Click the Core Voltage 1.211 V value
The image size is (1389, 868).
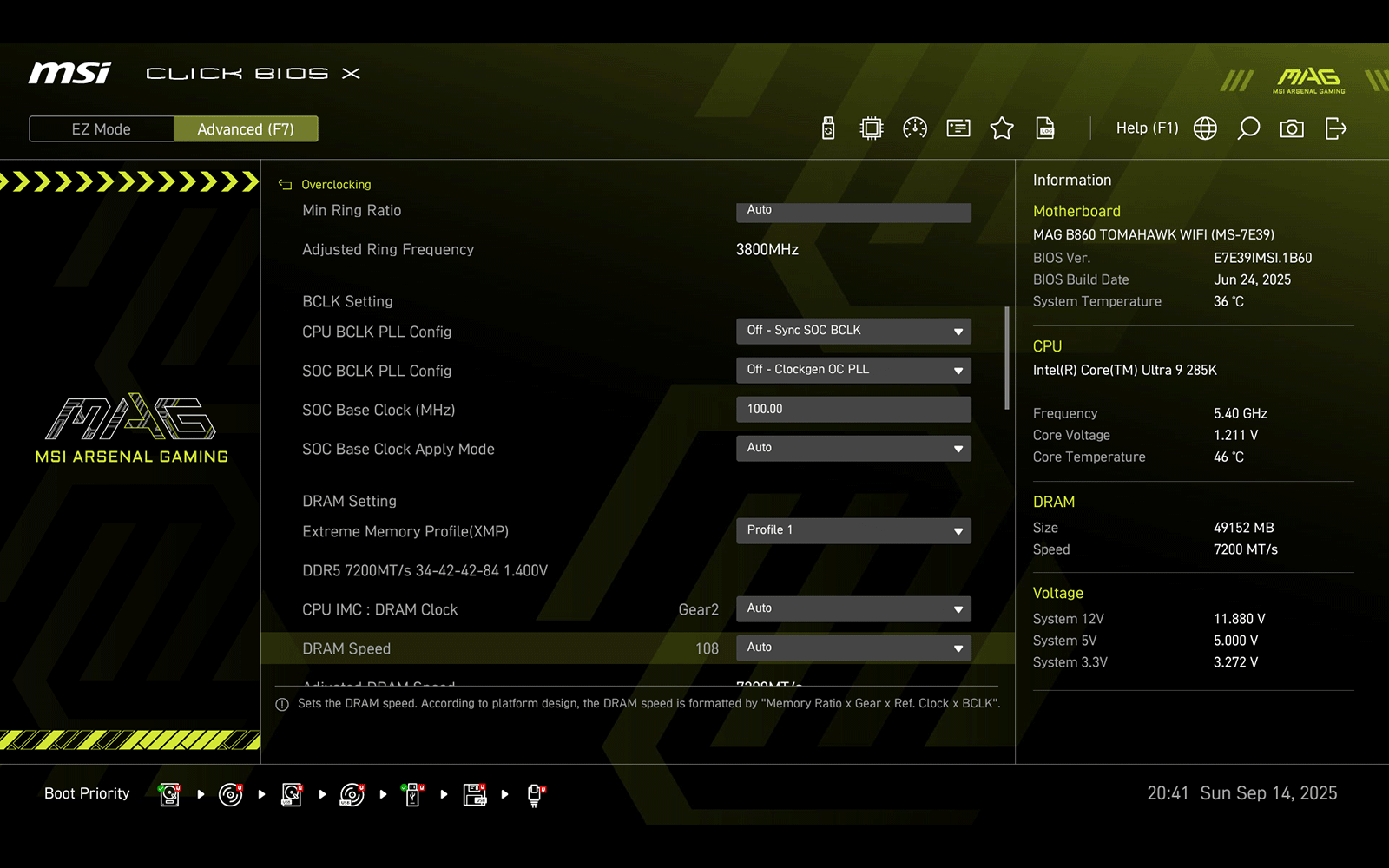pyautogui.click(x=1235, y=435)
